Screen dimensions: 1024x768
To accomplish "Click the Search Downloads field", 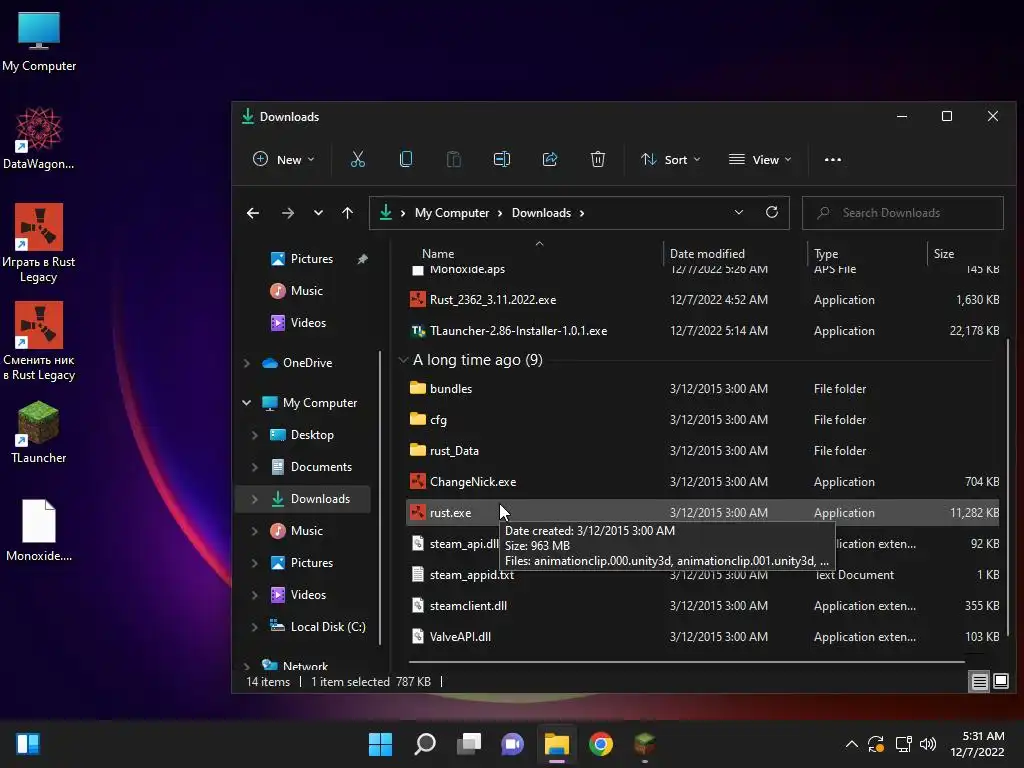I will [903, 213].
